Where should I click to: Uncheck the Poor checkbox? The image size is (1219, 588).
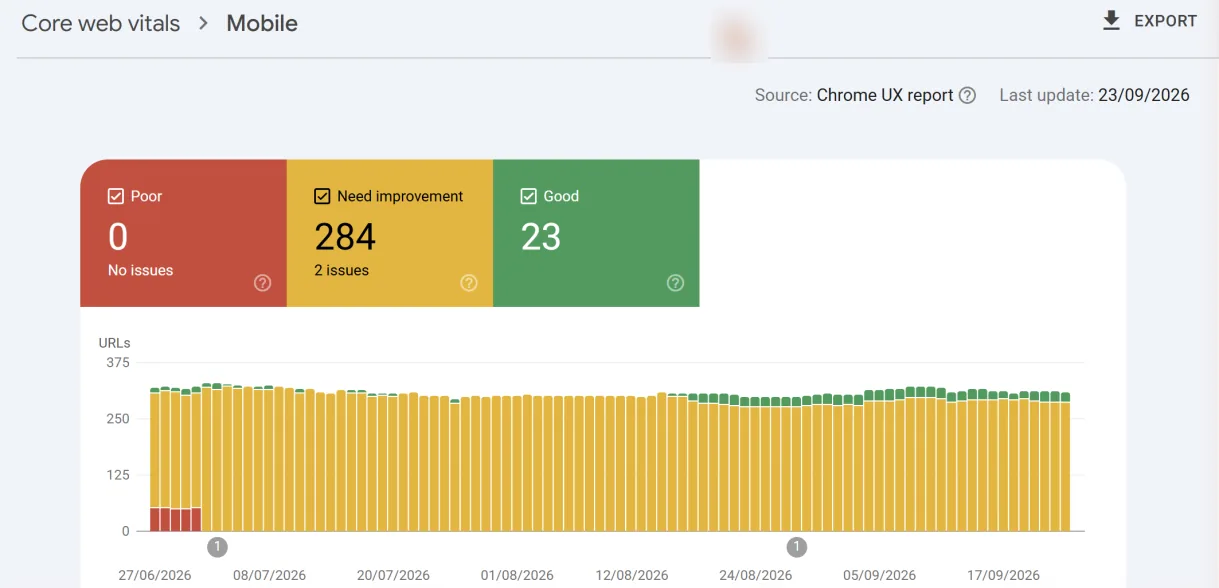point(115,196)
